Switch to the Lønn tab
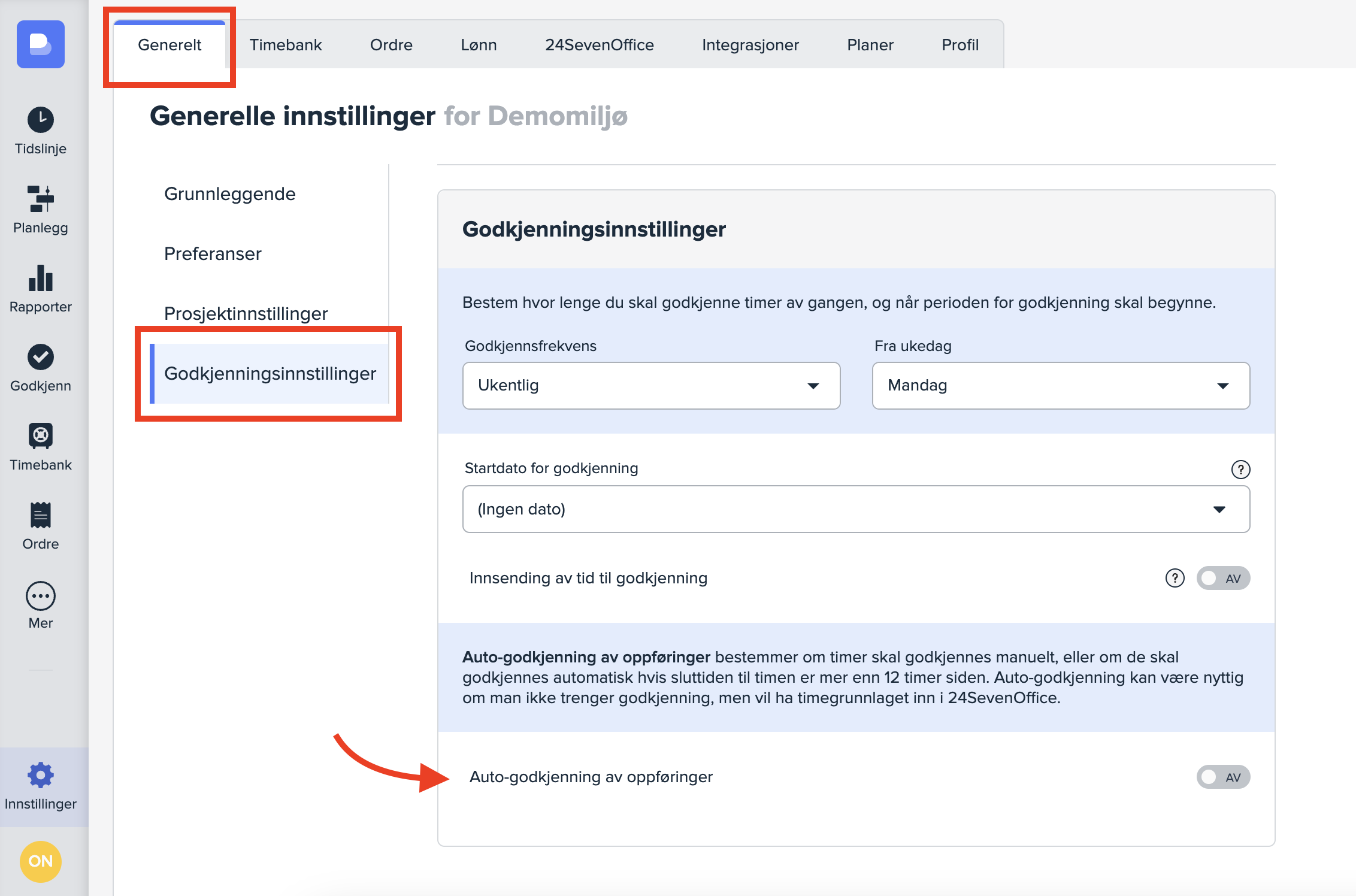This screenshot has width=1356, height=896. click(479, 45)
